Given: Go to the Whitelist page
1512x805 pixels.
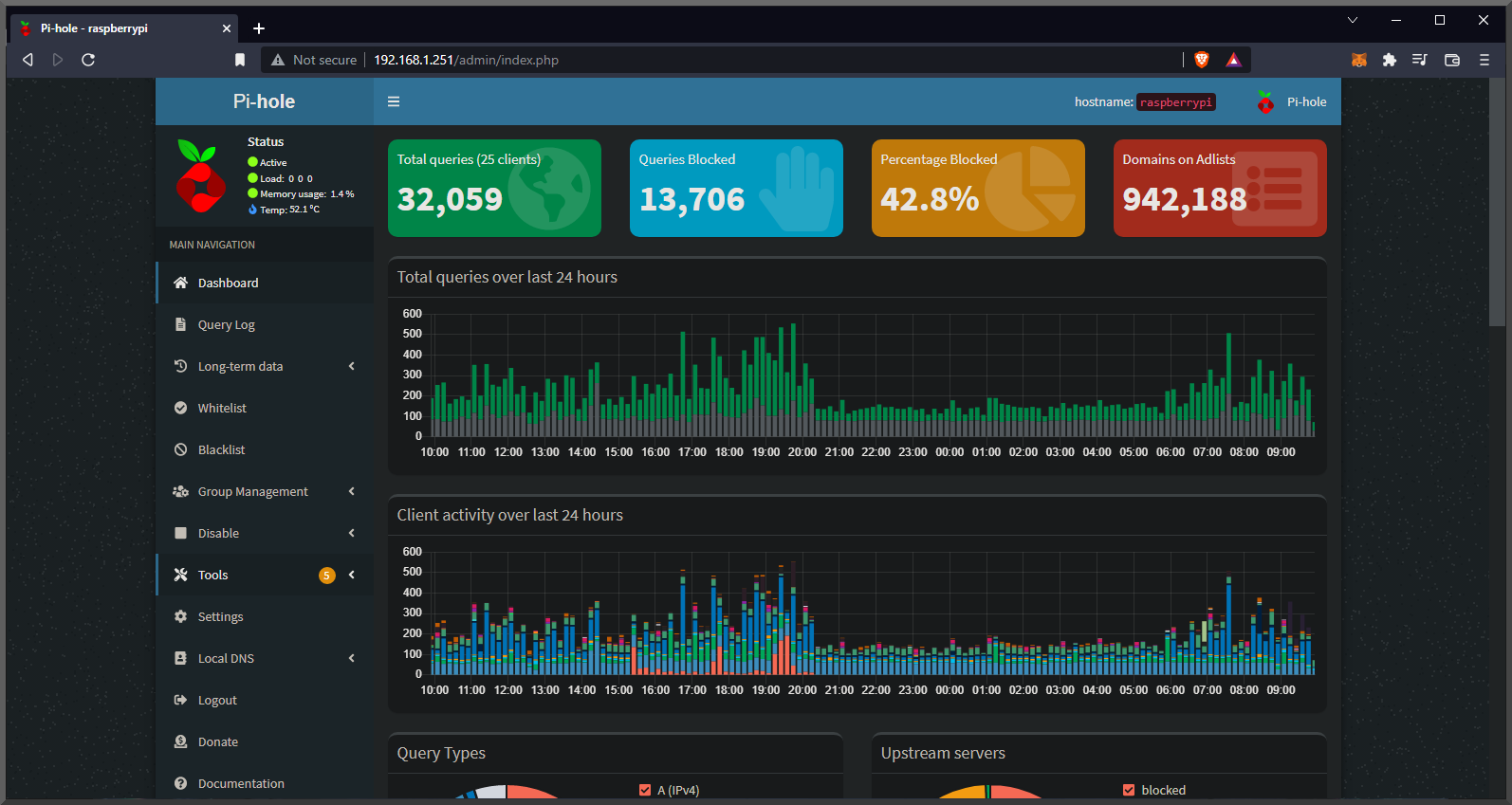Looking at the screenshot, I should pos(222,408).
